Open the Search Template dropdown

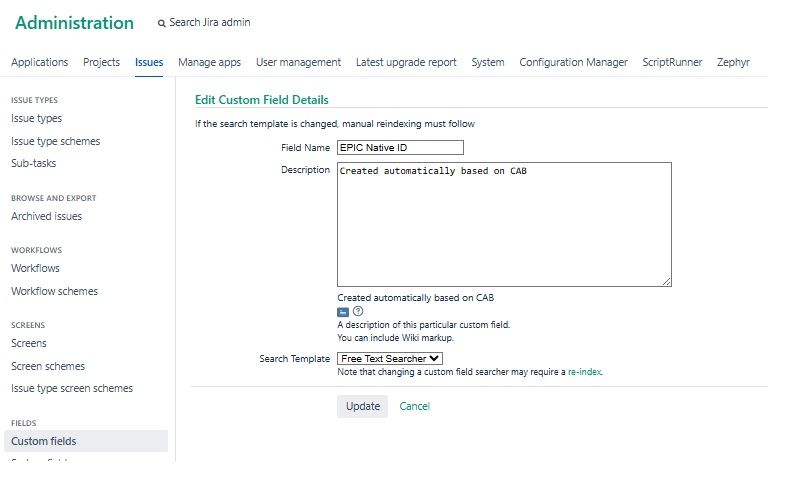[x=390, y=358]
